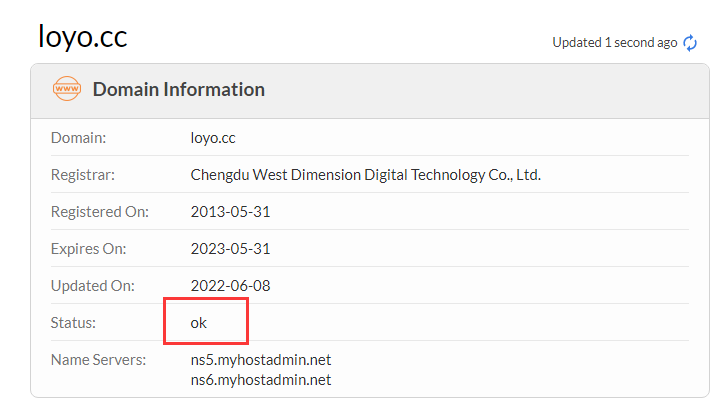This screenshot has width=720, height=412.
Task: Click the loyo.cc page title
Action: [83, 36]
